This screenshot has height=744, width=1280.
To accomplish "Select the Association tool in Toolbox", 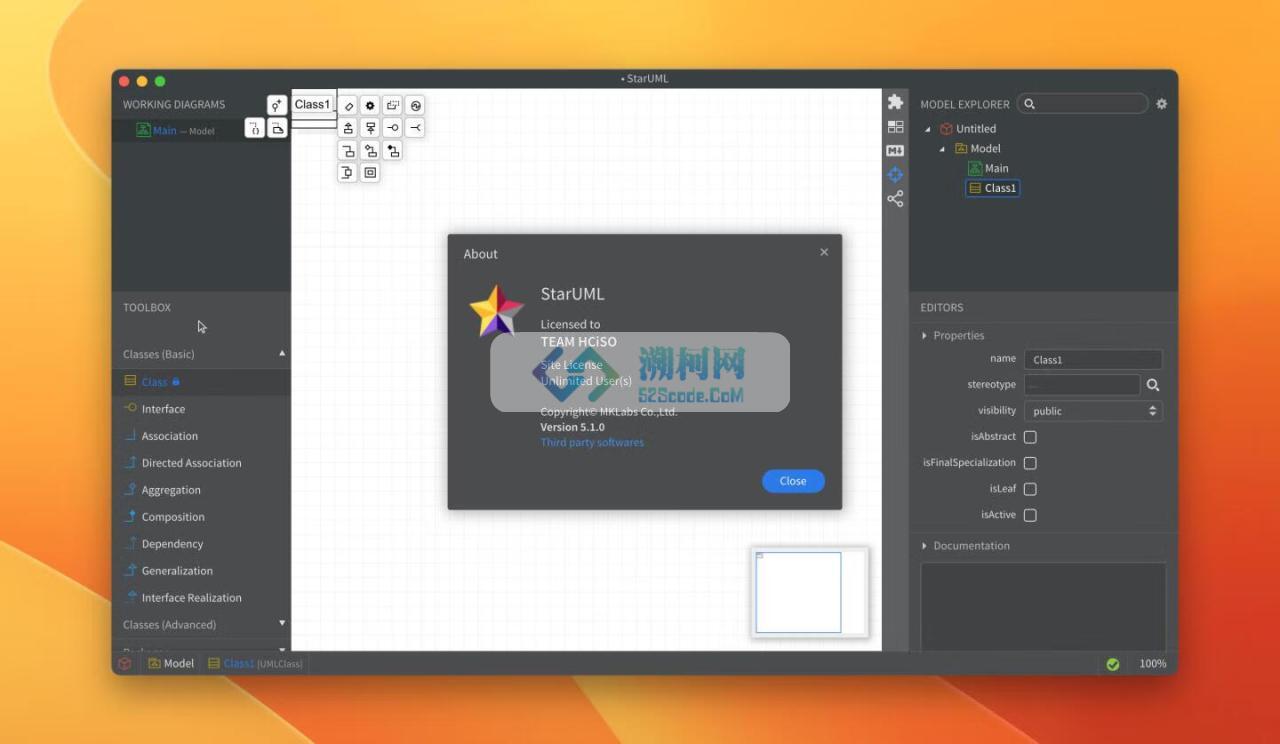I will pos(201,436).
